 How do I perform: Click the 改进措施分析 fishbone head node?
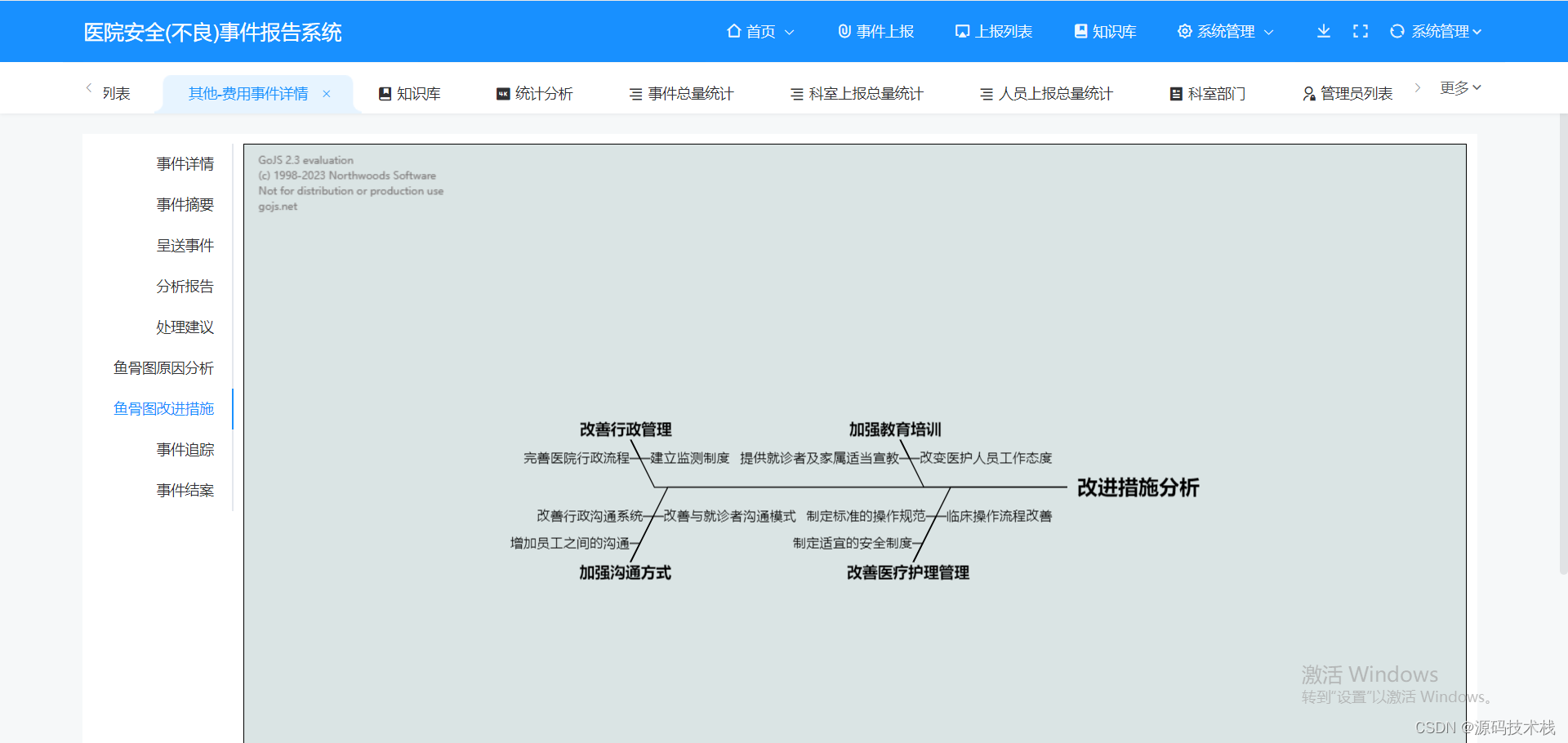pyautogui.click(x=1138, y=487)
